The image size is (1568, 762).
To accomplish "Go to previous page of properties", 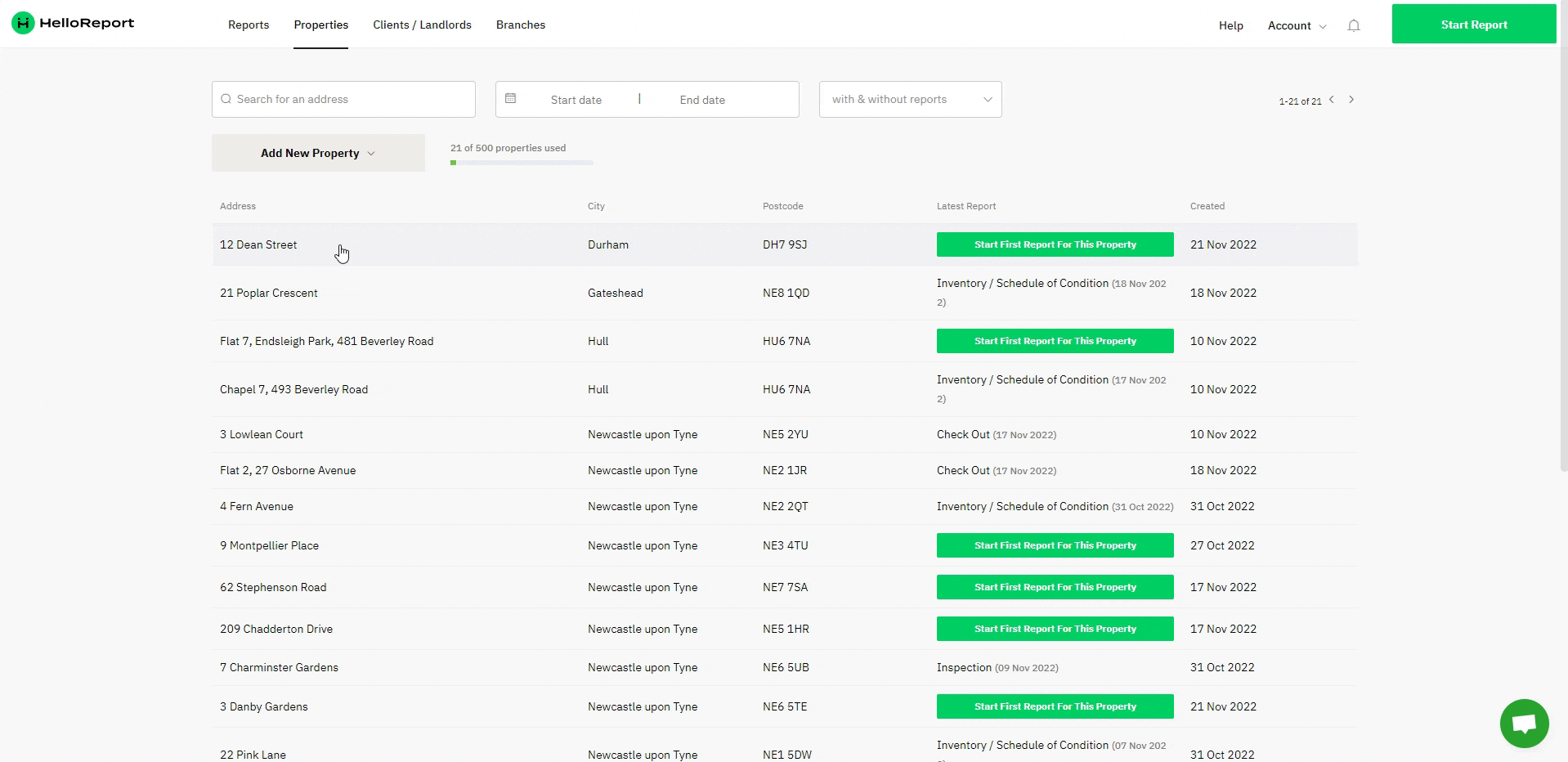I will (1332, 100).
